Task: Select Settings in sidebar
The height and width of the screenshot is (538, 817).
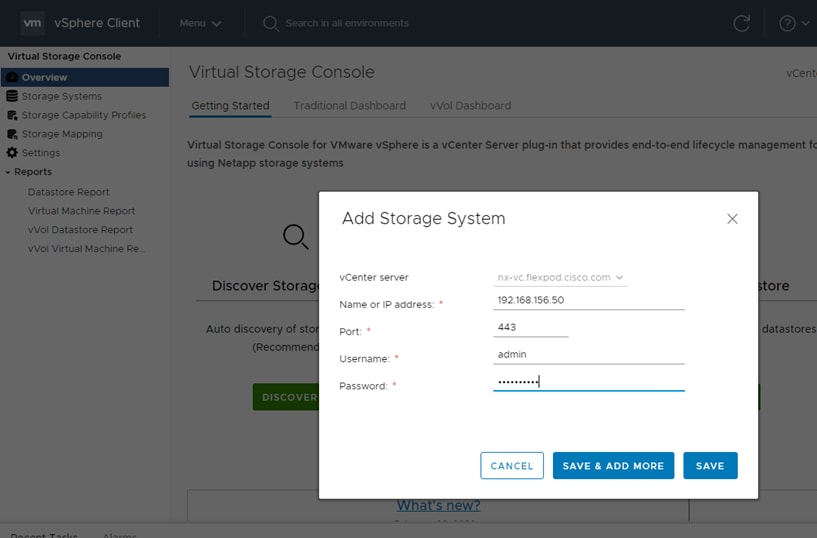Action: (x=41, y=153)
